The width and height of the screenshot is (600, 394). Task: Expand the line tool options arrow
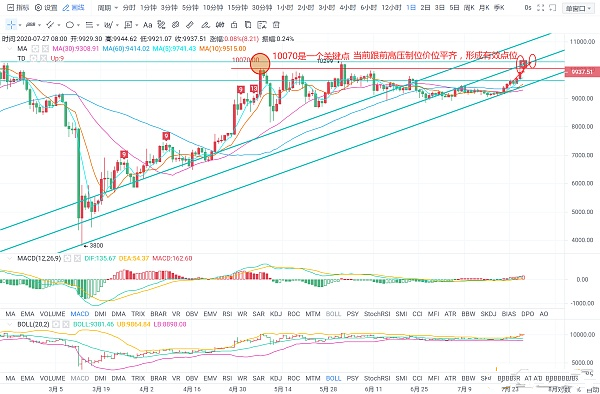pos(39,25)
